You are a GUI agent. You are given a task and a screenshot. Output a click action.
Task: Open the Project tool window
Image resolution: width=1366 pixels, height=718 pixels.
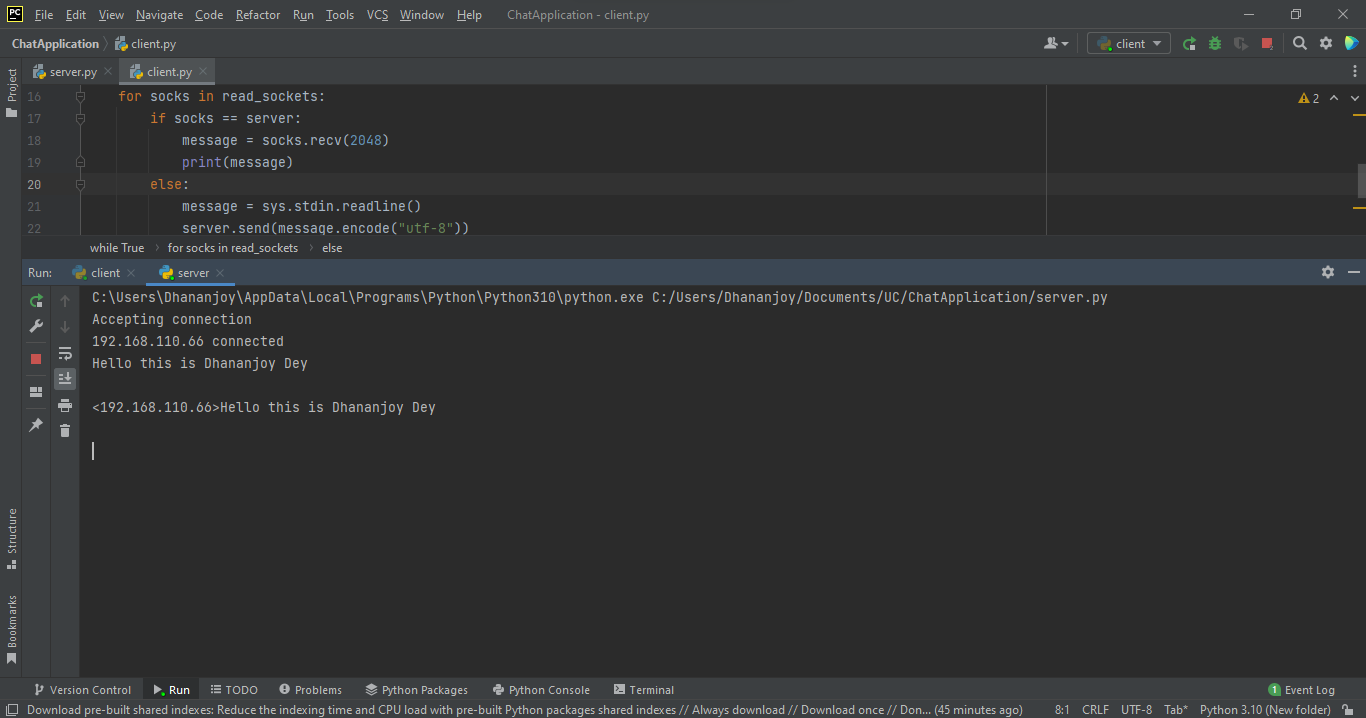click(11, 93)
